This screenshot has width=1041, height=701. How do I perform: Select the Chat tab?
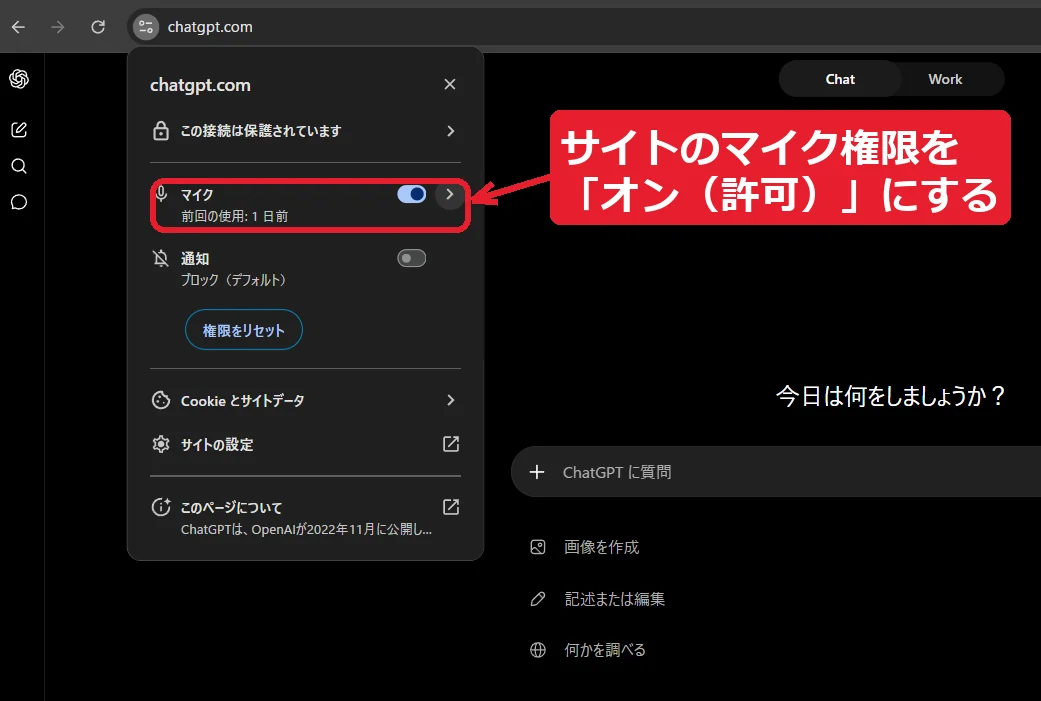pyautogui.click(x=840, y=79)
